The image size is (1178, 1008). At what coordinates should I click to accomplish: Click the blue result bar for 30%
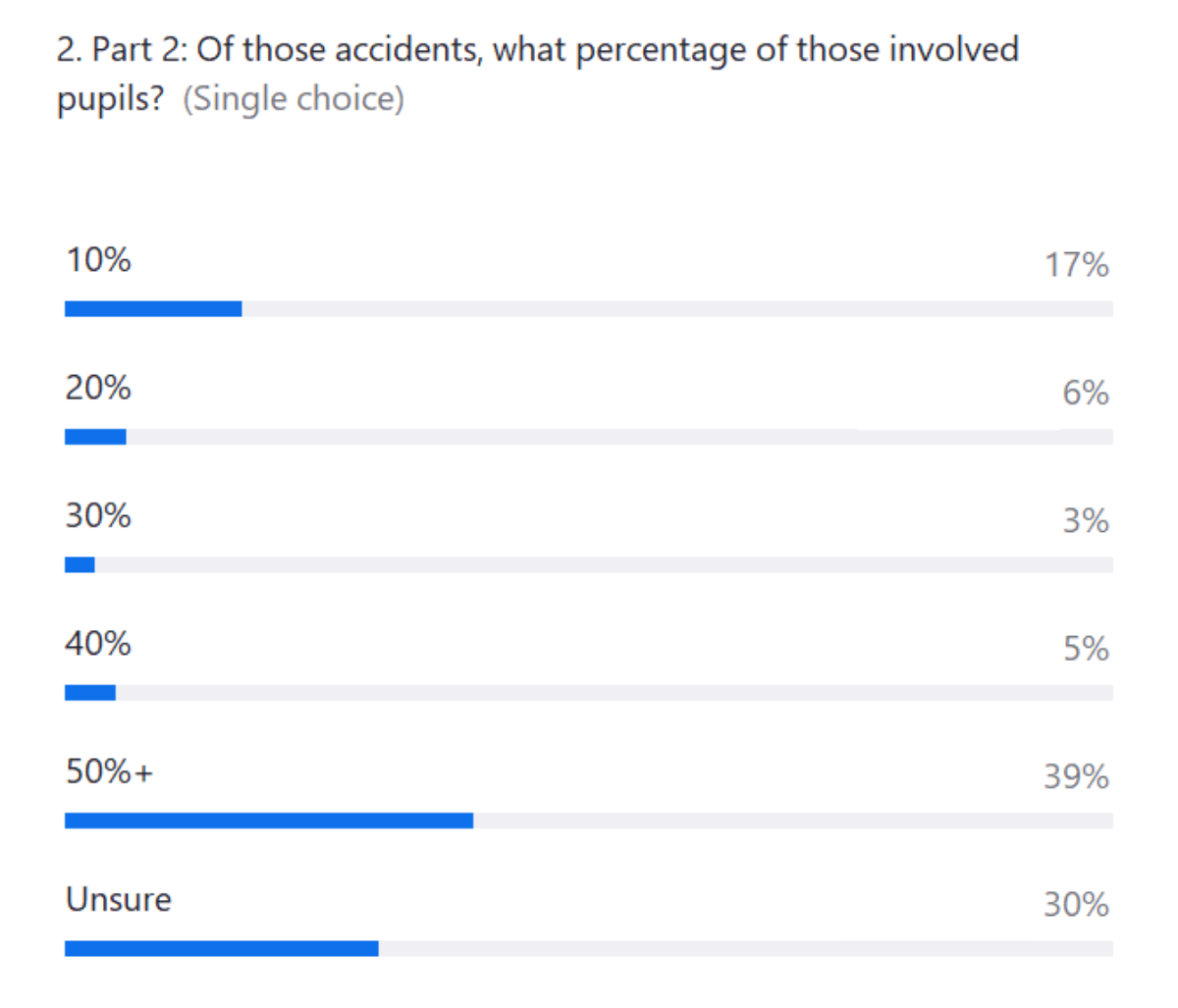click(80, 564)
